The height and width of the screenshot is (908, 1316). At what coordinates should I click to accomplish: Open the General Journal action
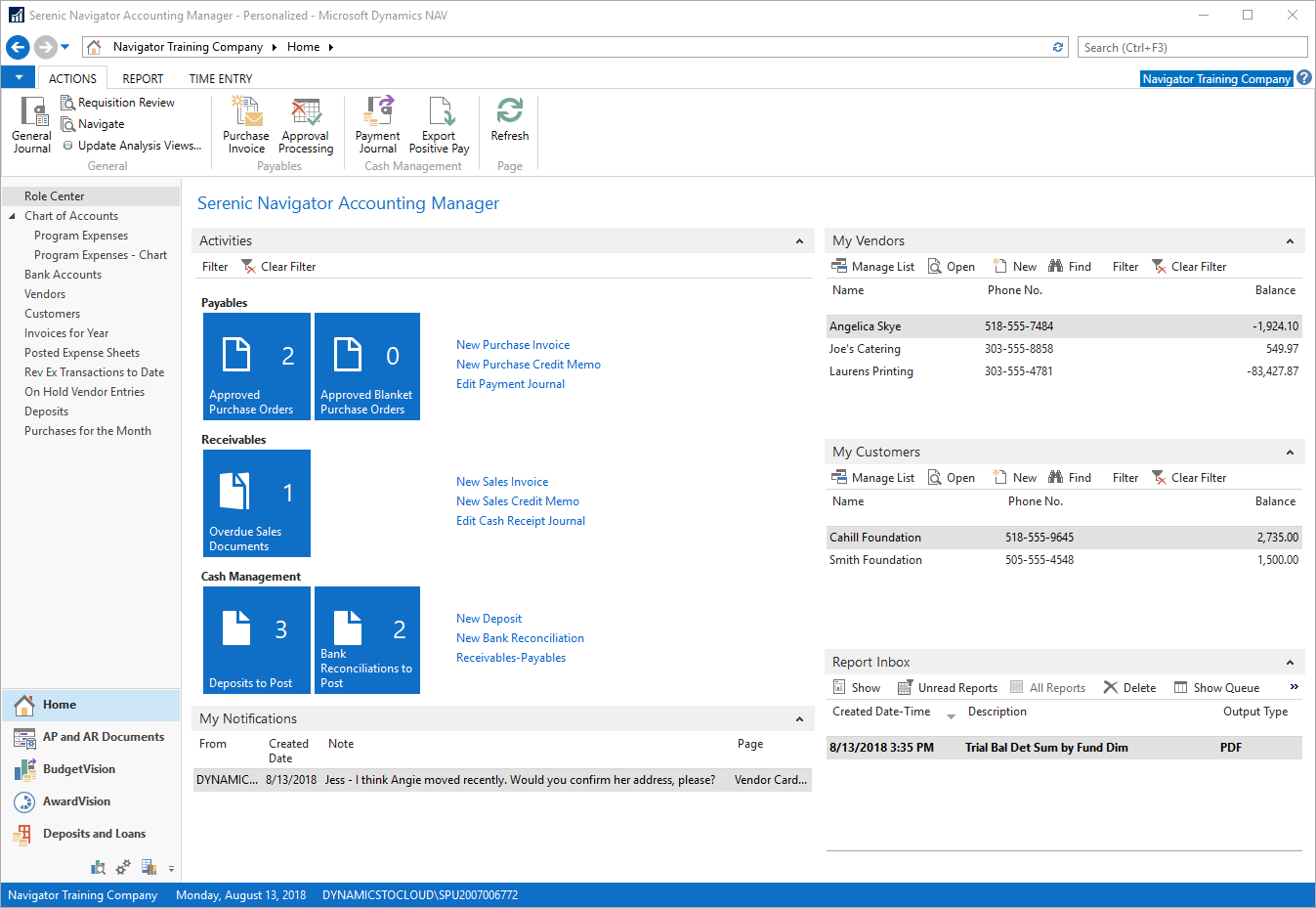pos(31,125)
